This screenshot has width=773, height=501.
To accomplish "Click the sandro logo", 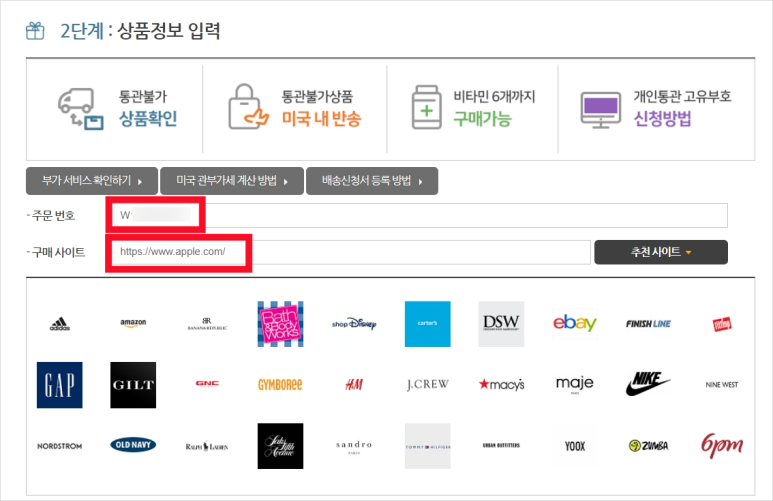I will pyautogui.click(x=354, y=446).
